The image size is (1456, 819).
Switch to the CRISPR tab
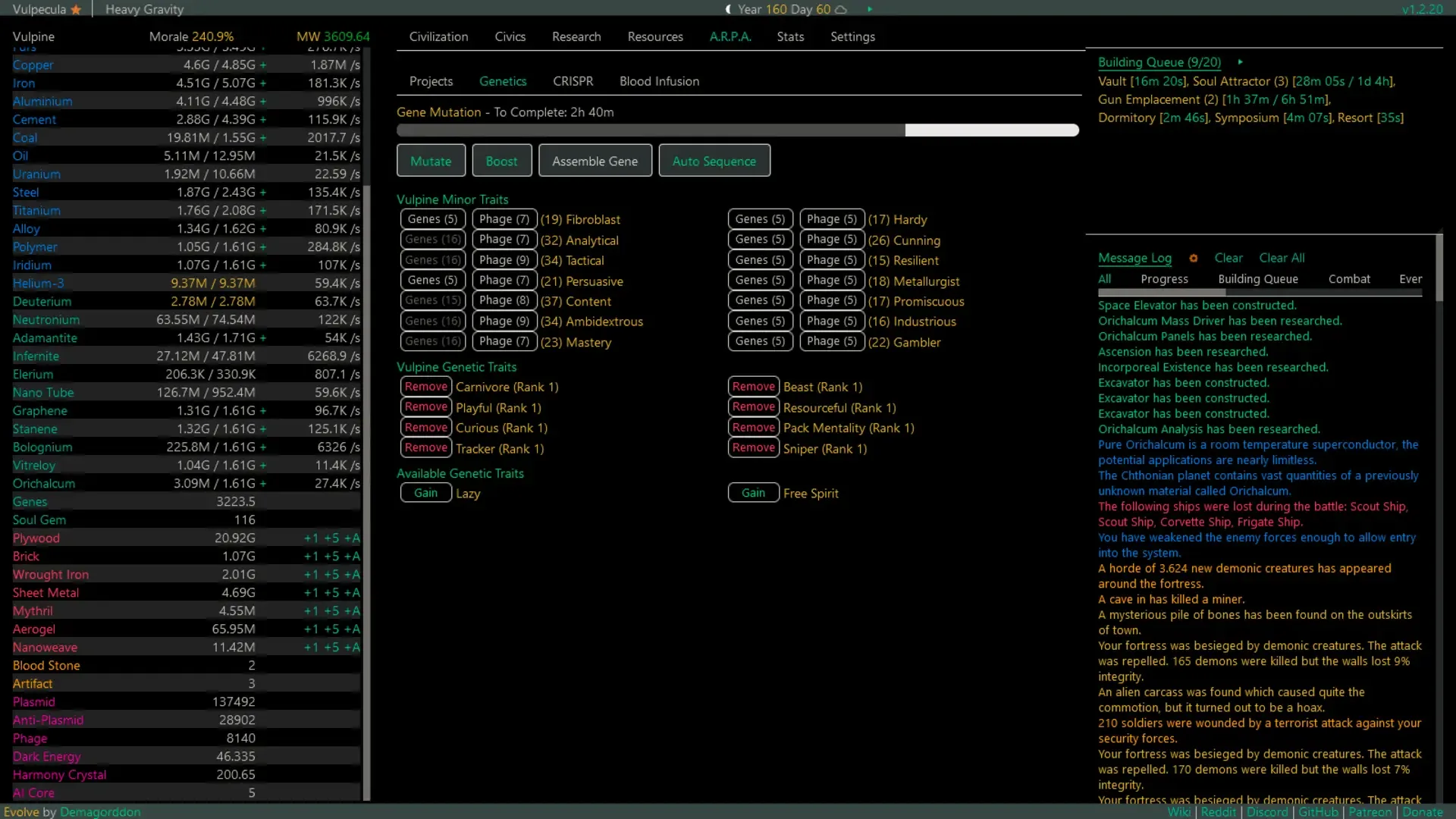[573, 81]
